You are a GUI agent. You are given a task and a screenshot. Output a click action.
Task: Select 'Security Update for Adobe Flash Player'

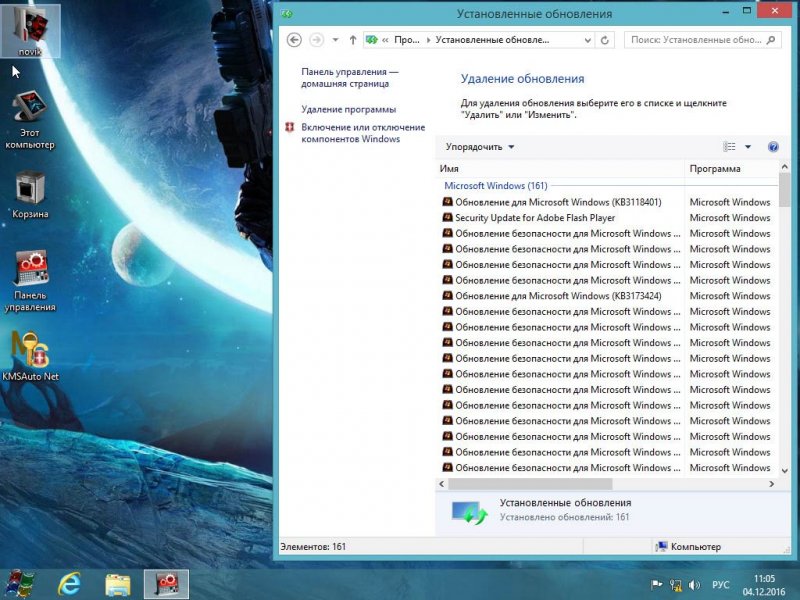tap(607, 218)
